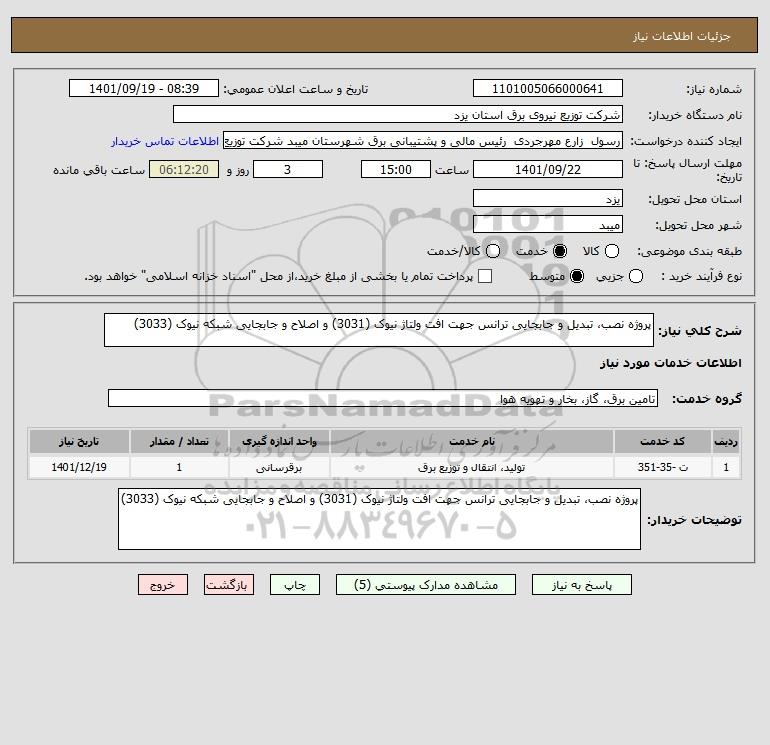The height and width of the screenshot is (745, 770).
Task: Choose the متوسط purchase process option
Action: pos(577,276)
